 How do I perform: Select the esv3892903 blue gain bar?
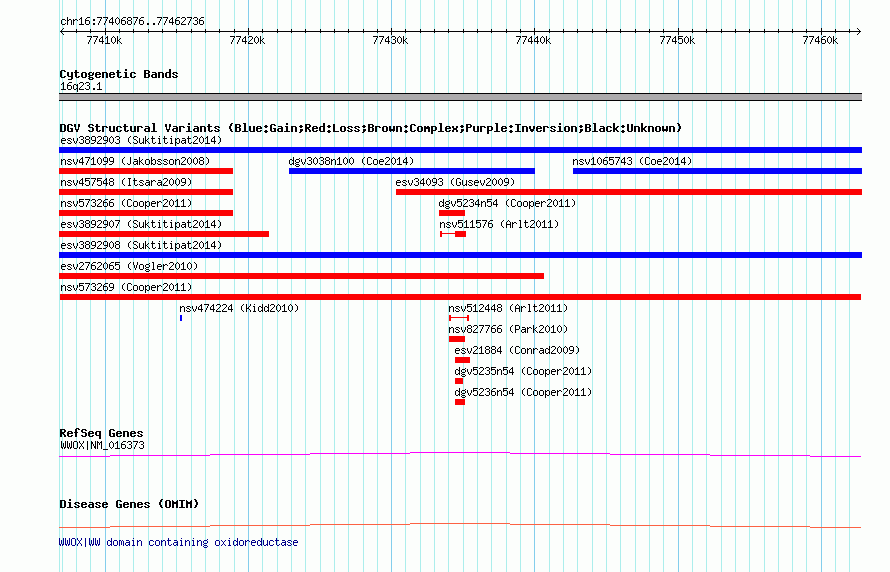460,150
